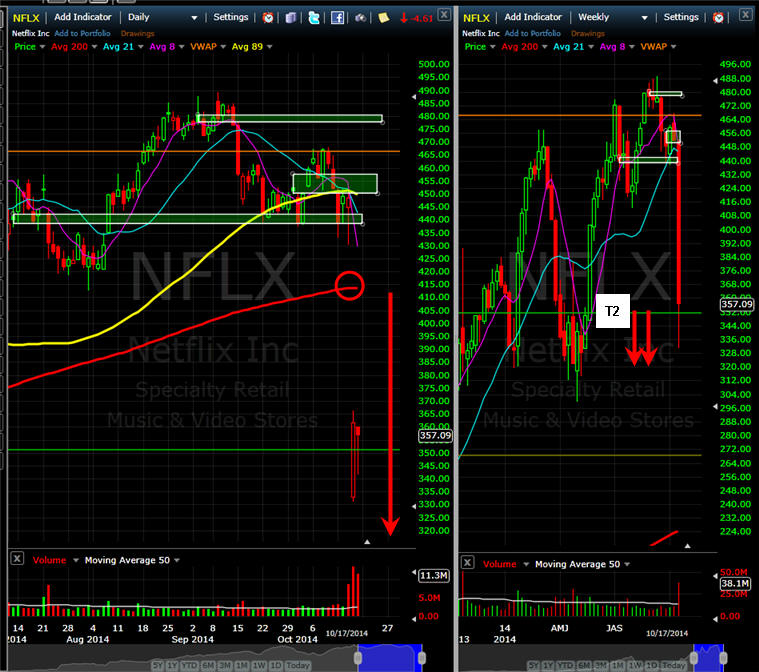Viewport: 759px width, 672px height.
Task: Click the 357.09 price label on Daily axis
Action: pyautogui.click(x=435, y=435)
